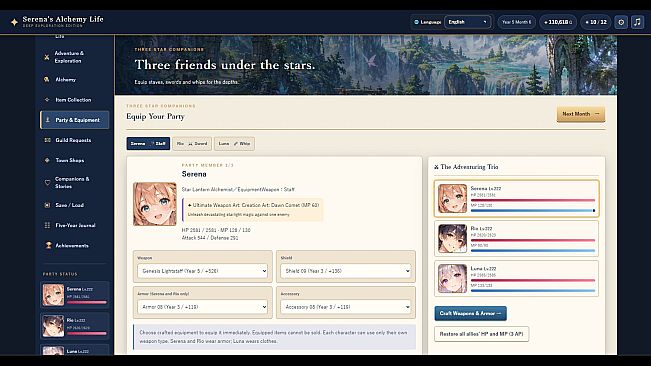Click Serena's HP bar in Adventuring Trio

pos(533,200)
